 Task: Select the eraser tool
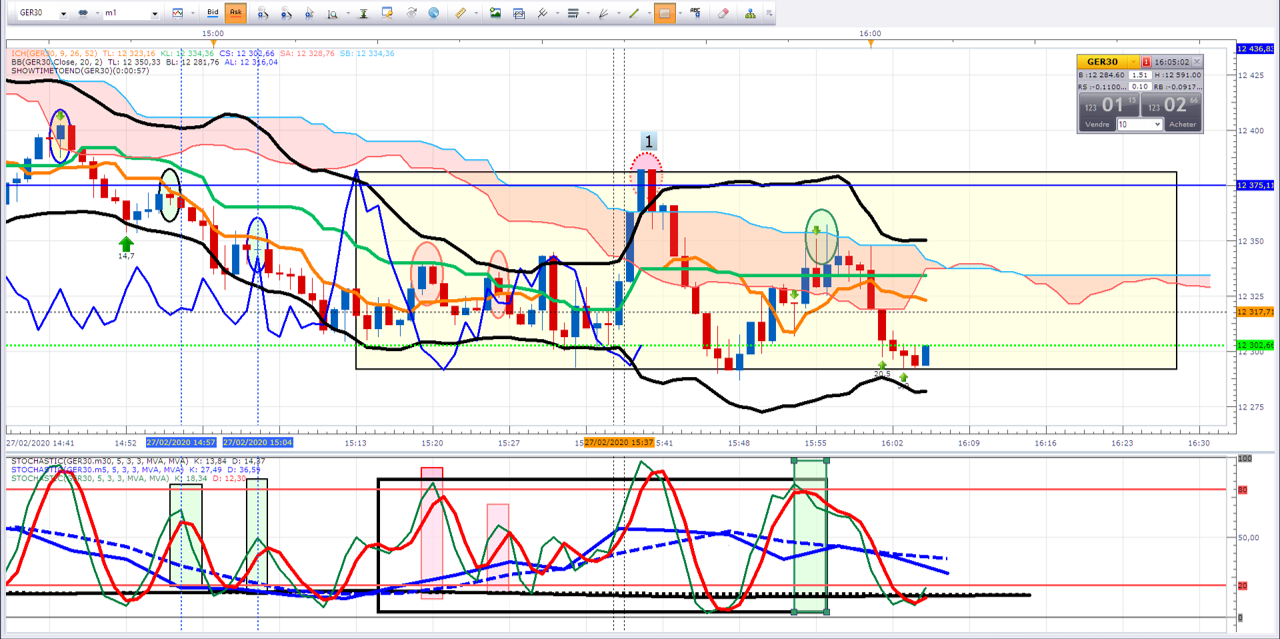pyautogui.click(x=724, y=13)
